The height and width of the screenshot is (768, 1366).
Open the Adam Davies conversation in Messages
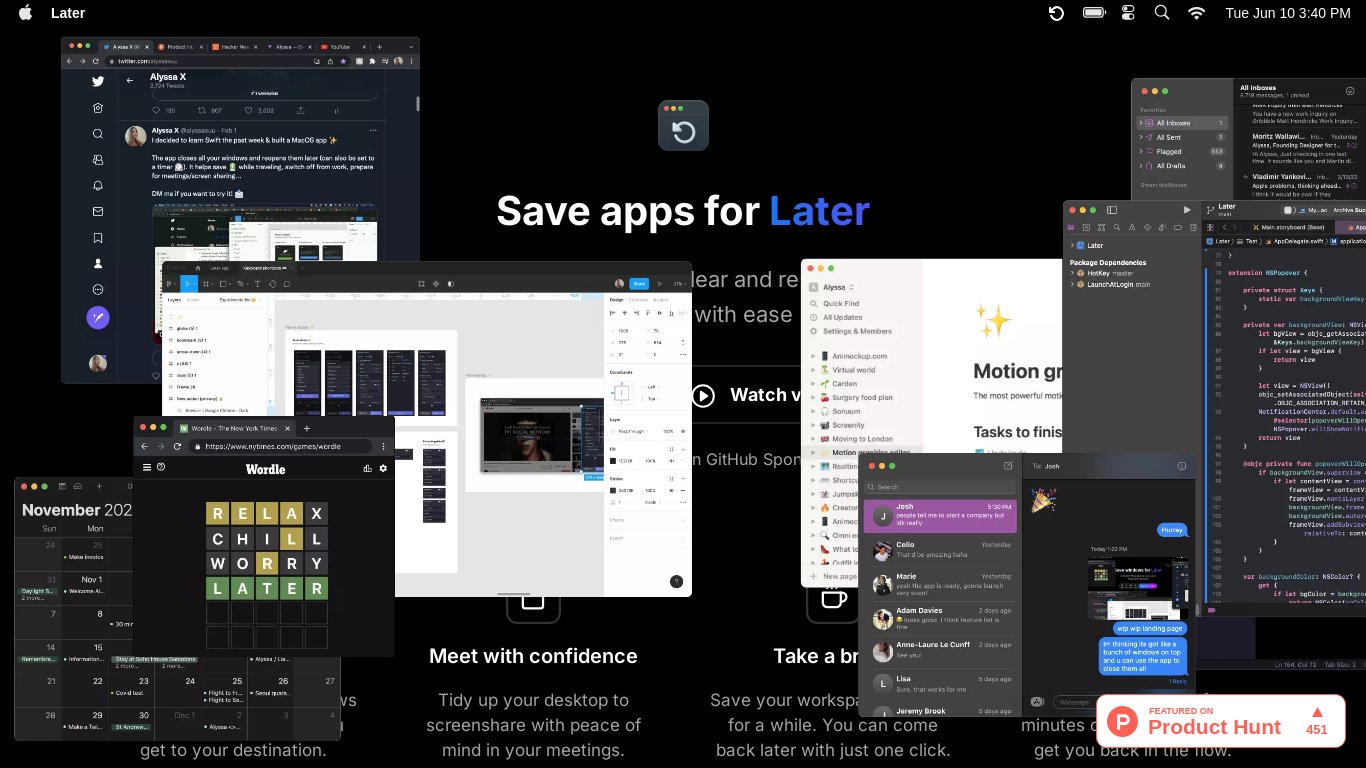click(940, 617)
